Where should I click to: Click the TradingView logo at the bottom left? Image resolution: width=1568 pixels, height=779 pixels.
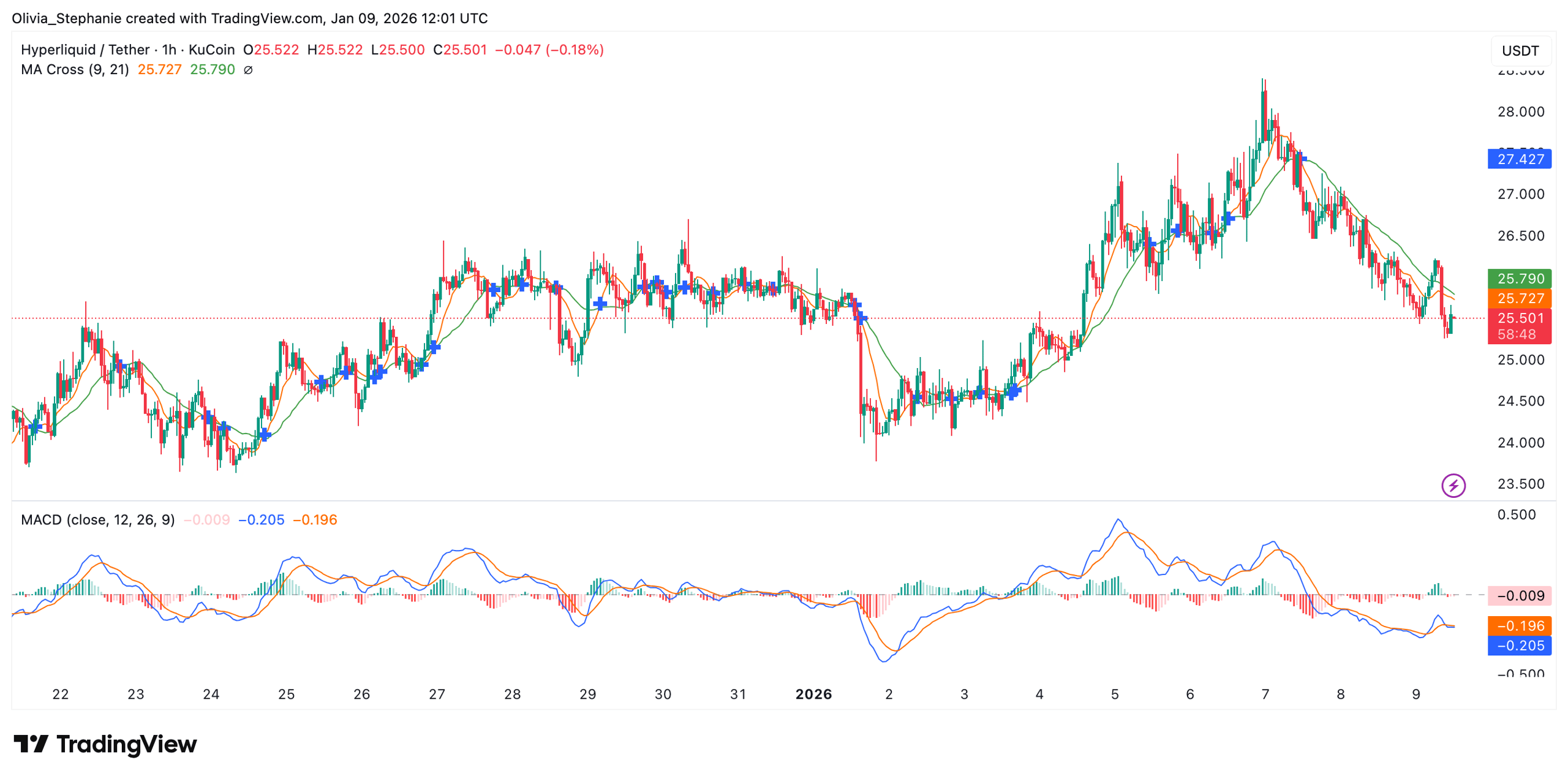coord(105,744)
